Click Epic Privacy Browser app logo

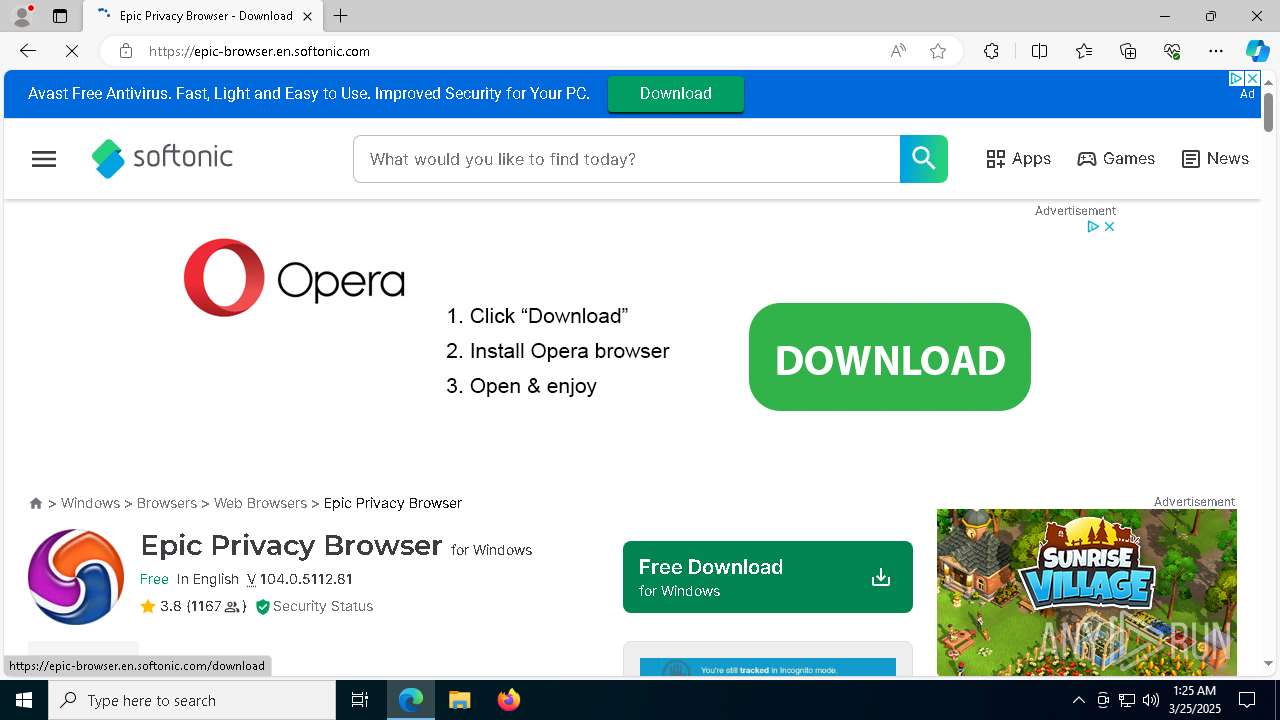coord(76,577)
